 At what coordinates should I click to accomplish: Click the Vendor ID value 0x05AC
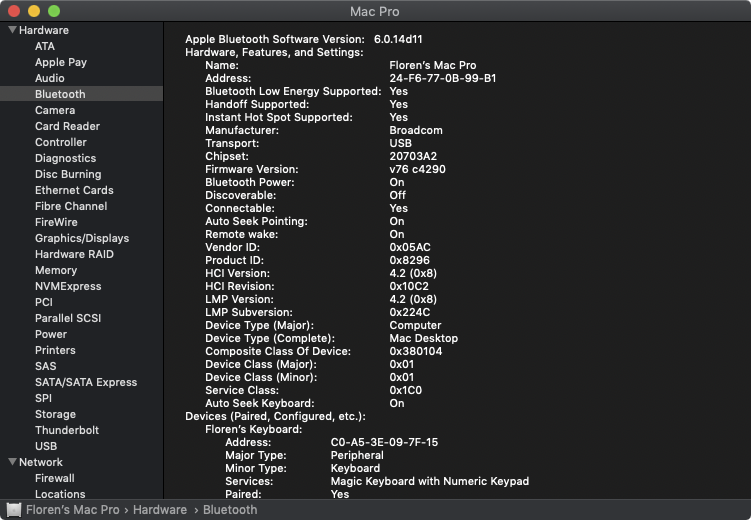[x=410, y=247]
